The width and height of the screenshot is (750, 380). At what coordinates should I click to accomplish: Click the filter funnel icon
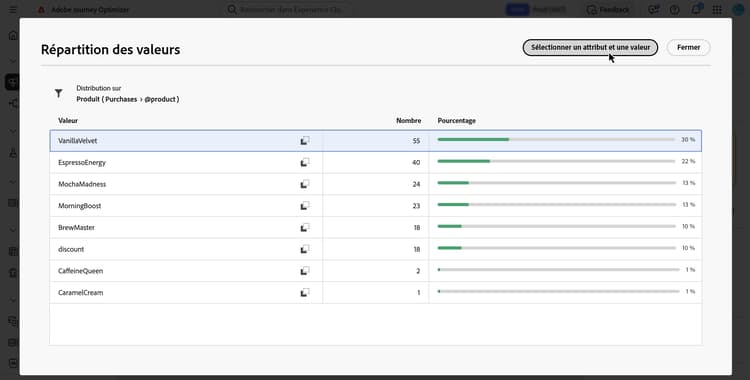click(x=58, y=93)
